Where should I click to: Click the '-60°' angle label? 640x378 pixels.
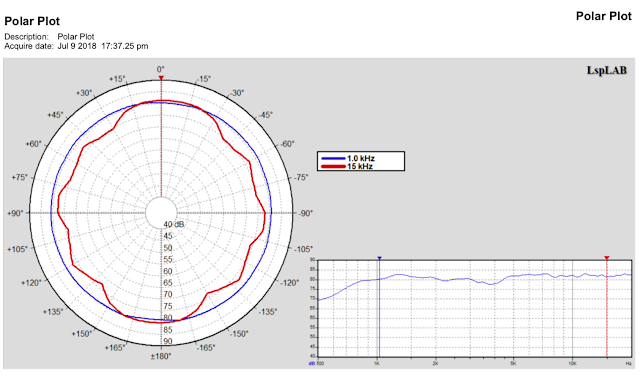click(x=287, y=144)
